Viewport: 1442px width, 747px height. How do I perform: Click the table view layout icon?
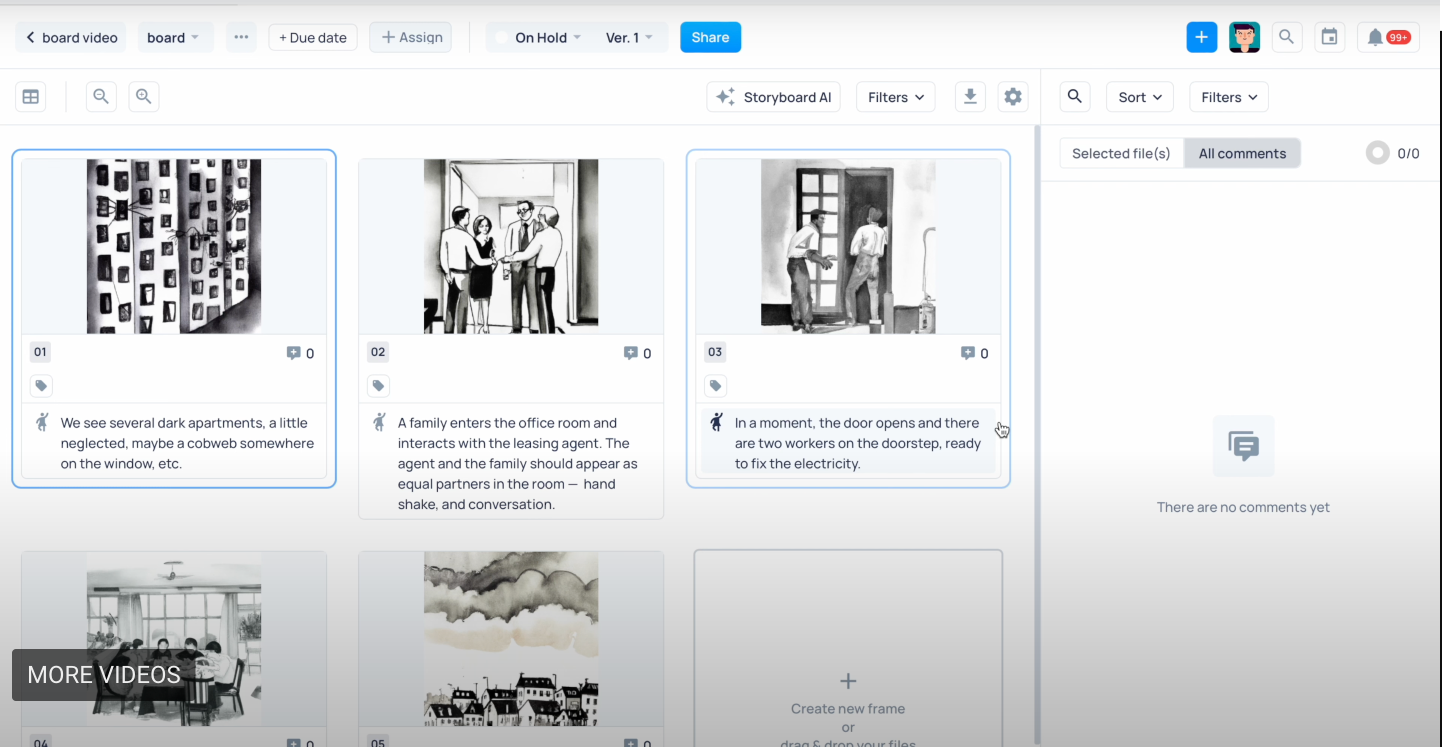(x=31, y=97)
